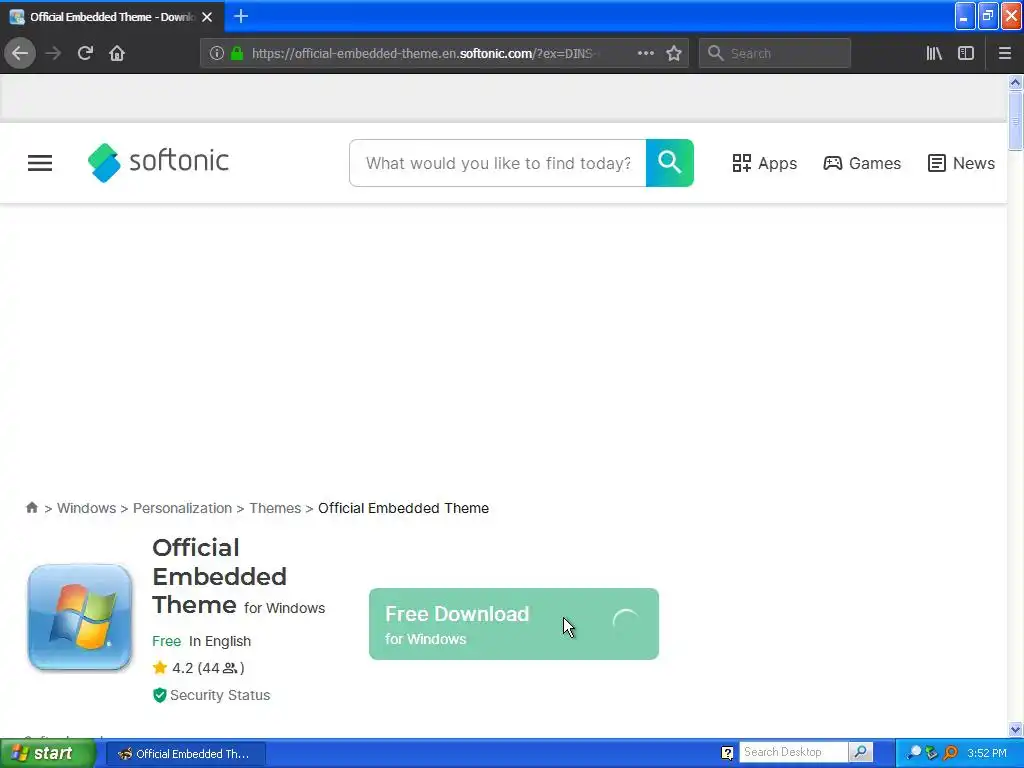Select Official Embedded Th... taskbar button

pos(185,754)
